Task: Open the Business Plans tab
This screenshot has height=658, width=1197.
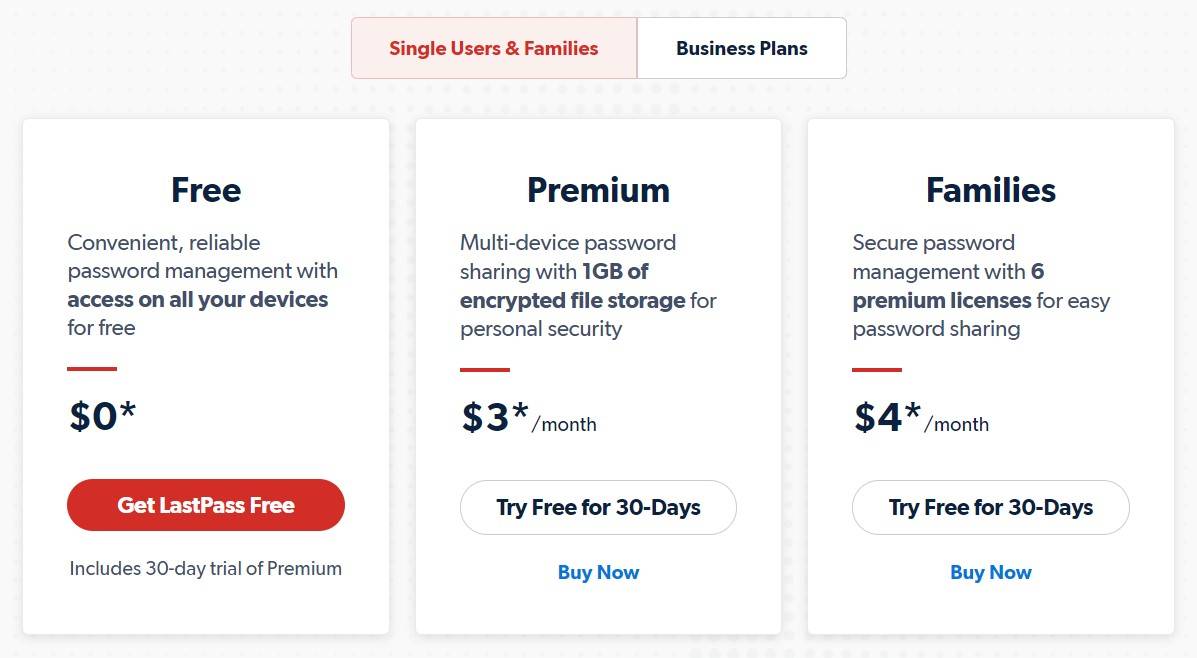Action: [x=741, y=48]
